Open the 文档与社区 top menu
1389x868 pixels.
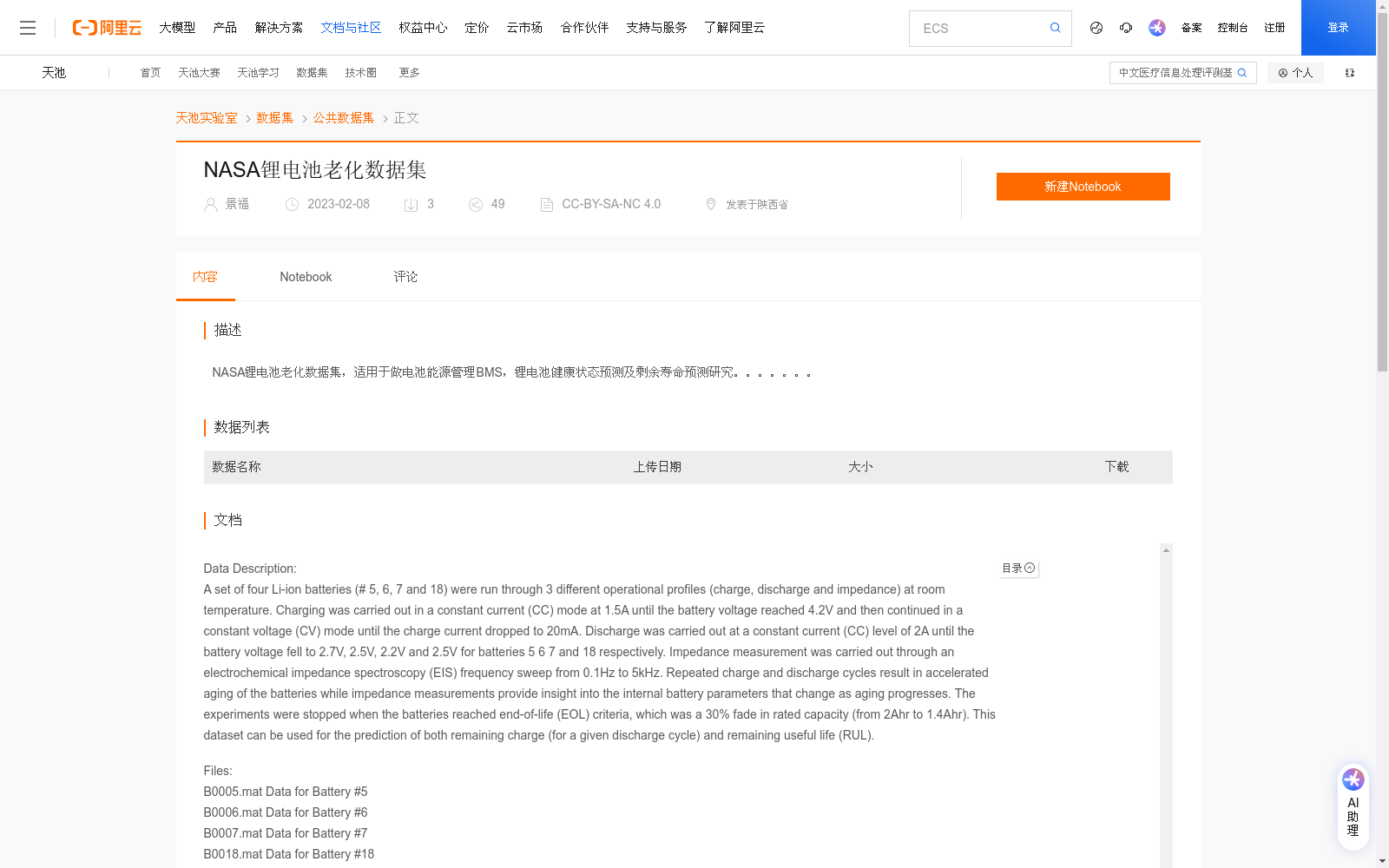coord(351,28)
